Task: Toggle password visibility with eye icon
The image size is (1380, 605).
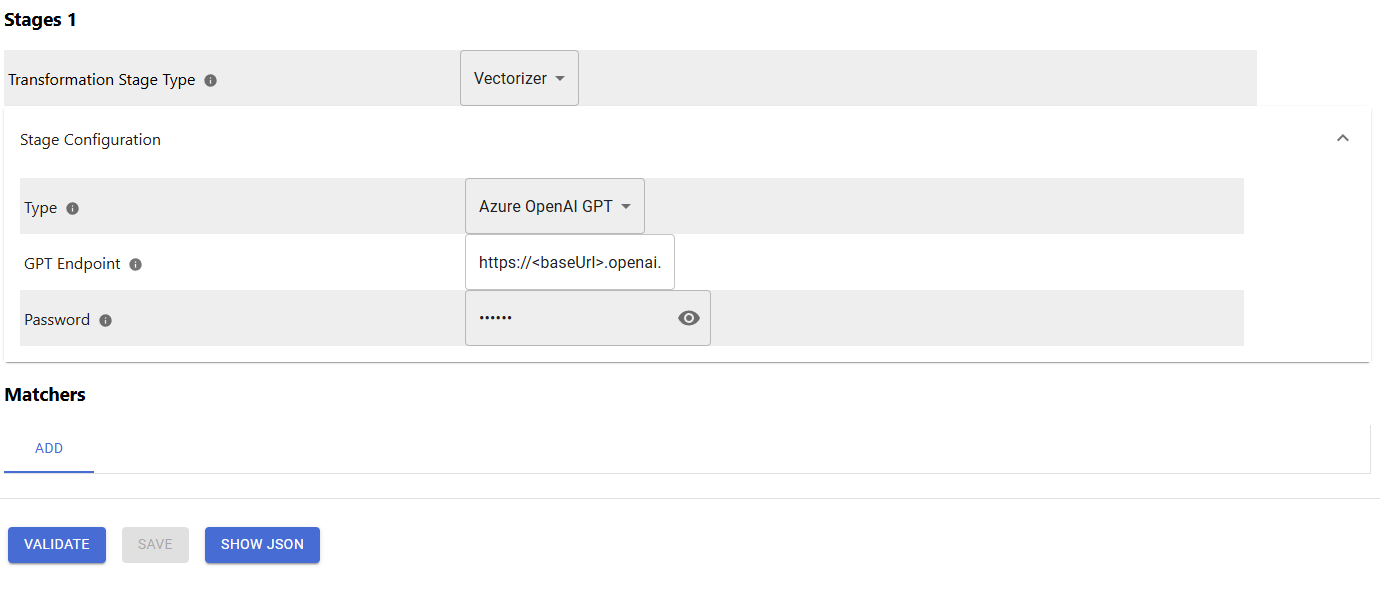Action: 689,318
